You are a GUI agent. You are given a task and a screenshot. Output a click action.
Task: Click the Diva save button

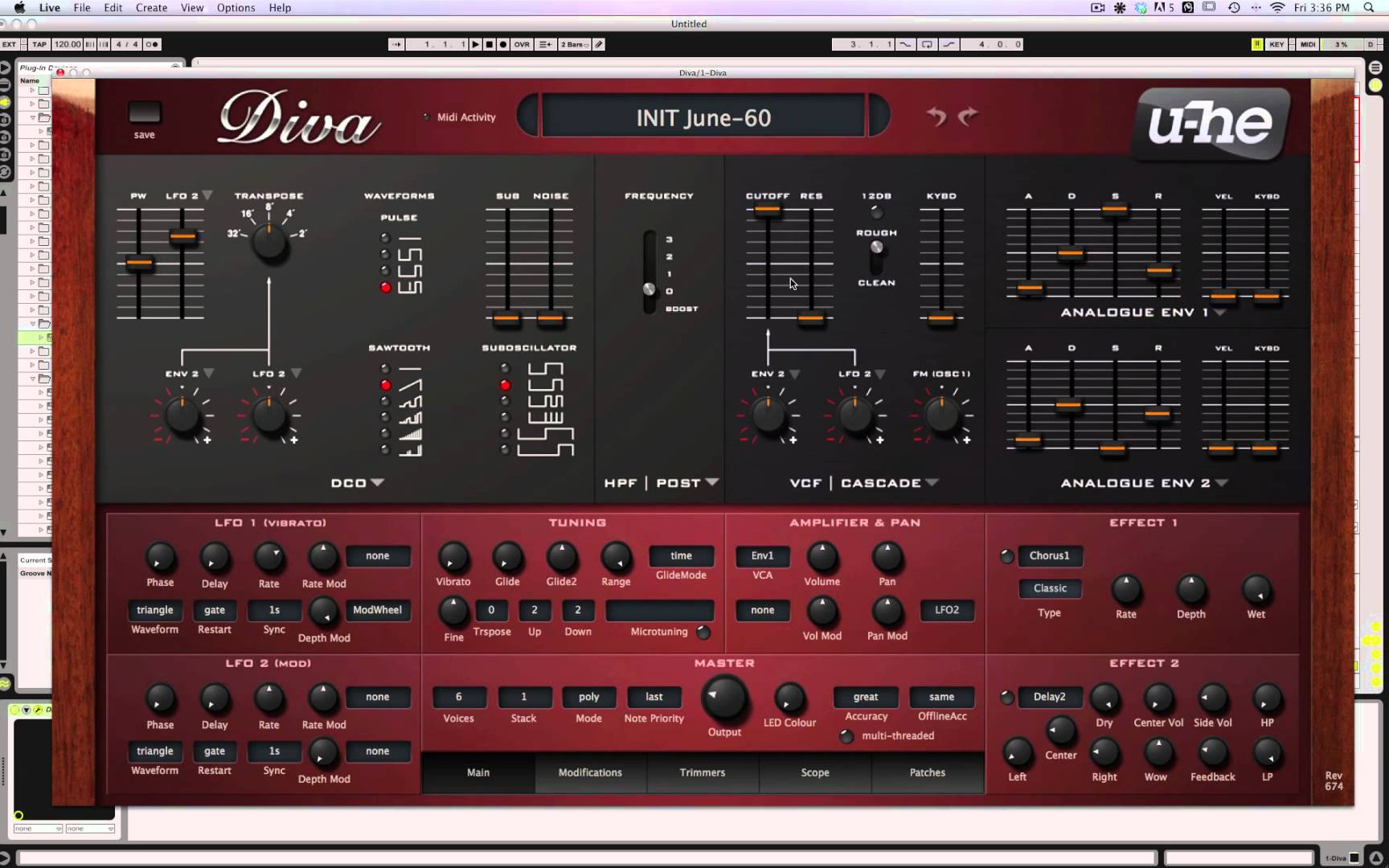[145, 113]
